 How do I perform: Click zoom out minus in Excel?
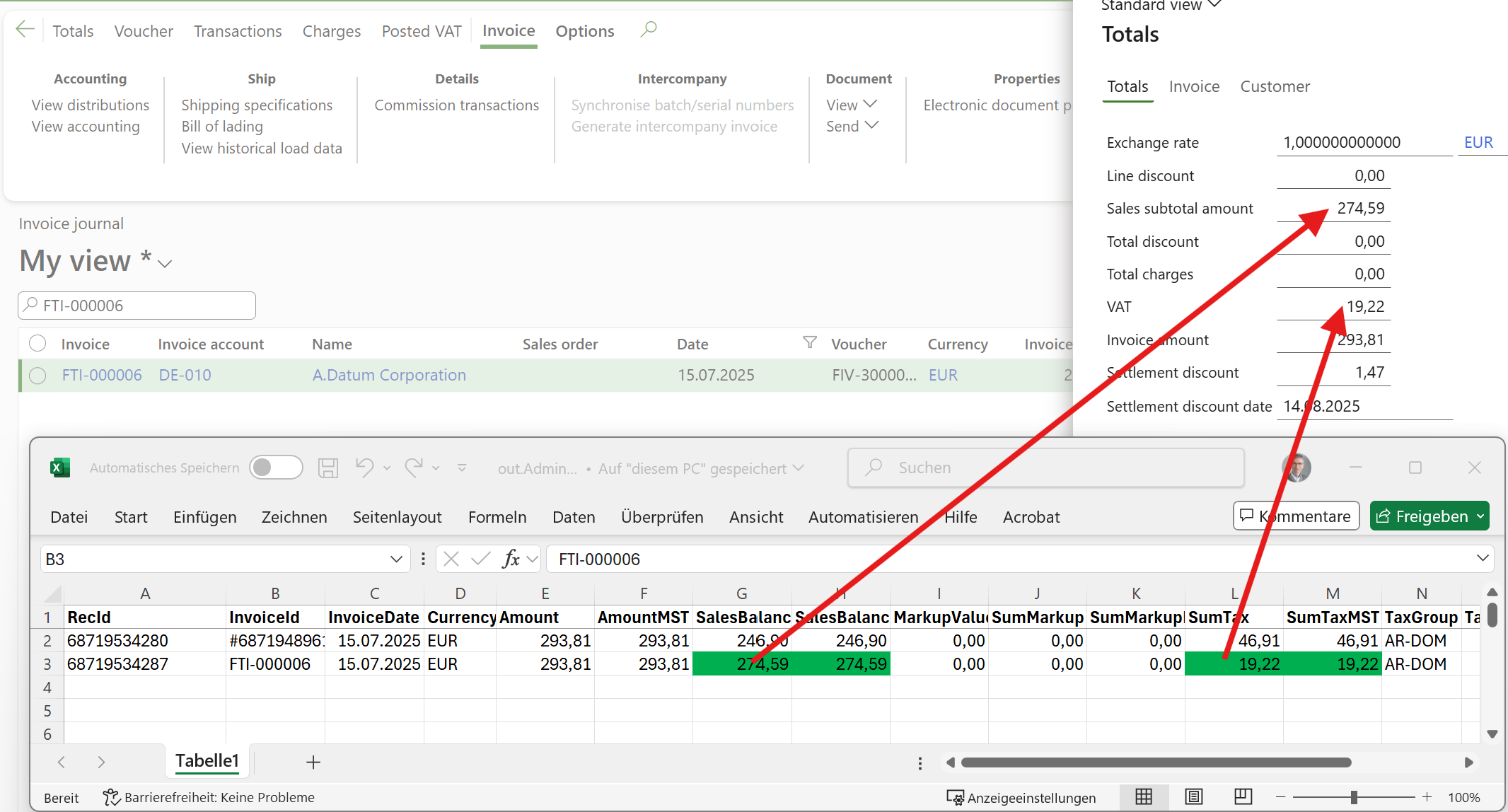tap(1280, 797)
